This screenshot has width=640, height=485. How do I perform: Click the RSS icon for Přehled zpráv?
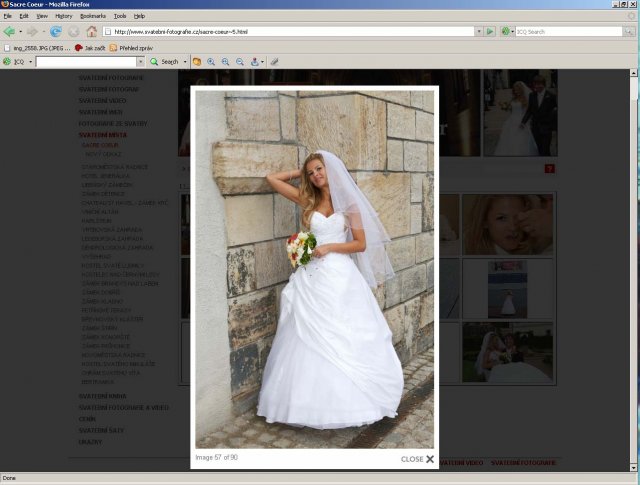tap(113, 47)
